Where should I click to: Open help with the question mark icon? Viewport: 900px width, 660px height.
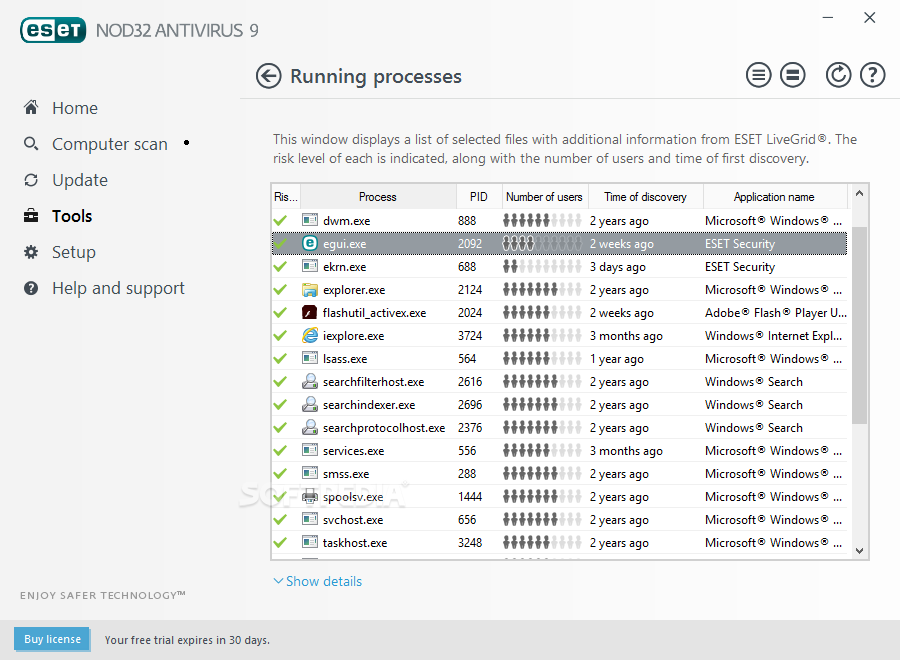(872, 75)
